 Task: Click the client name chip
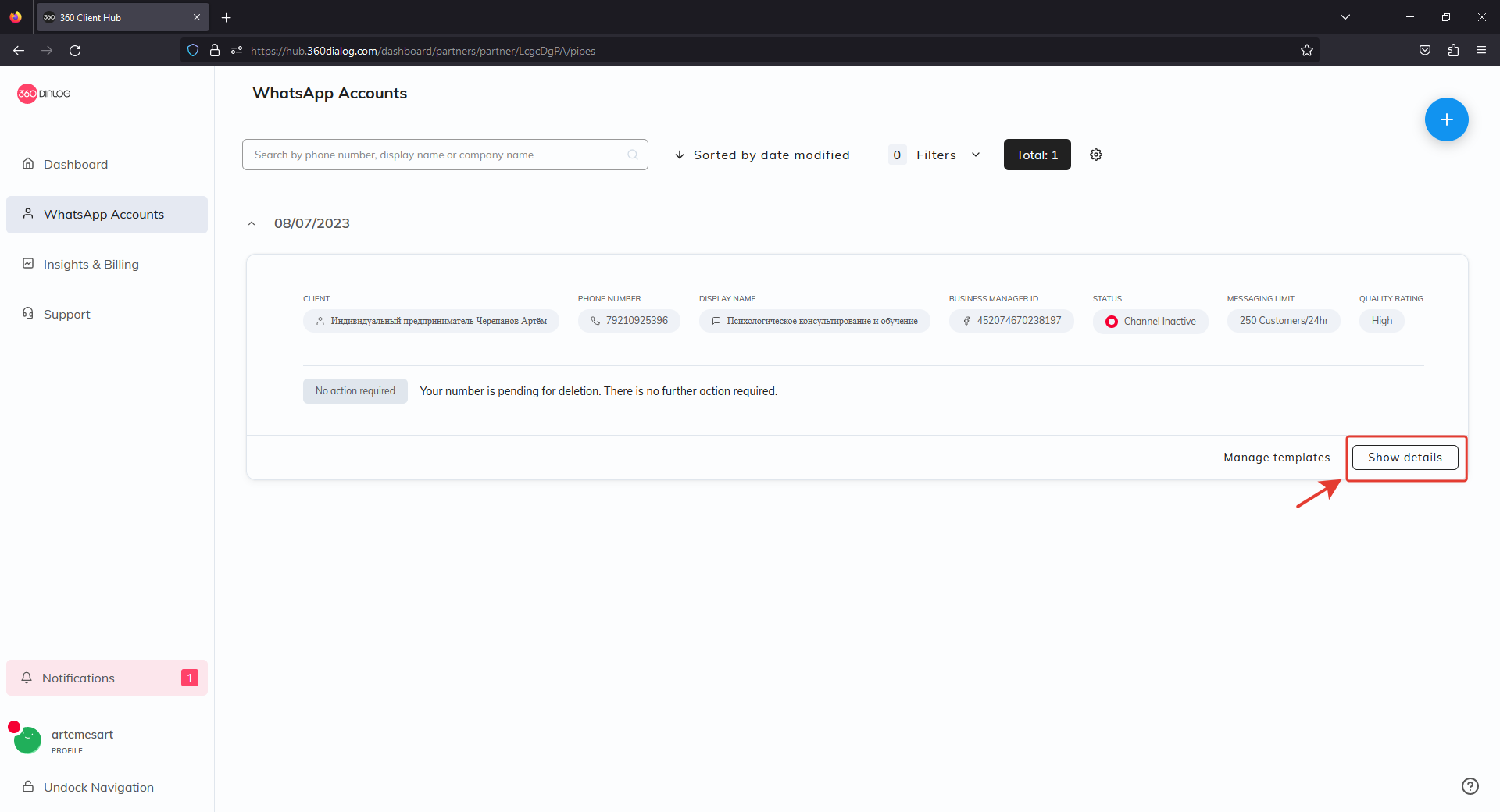point(431,321)
